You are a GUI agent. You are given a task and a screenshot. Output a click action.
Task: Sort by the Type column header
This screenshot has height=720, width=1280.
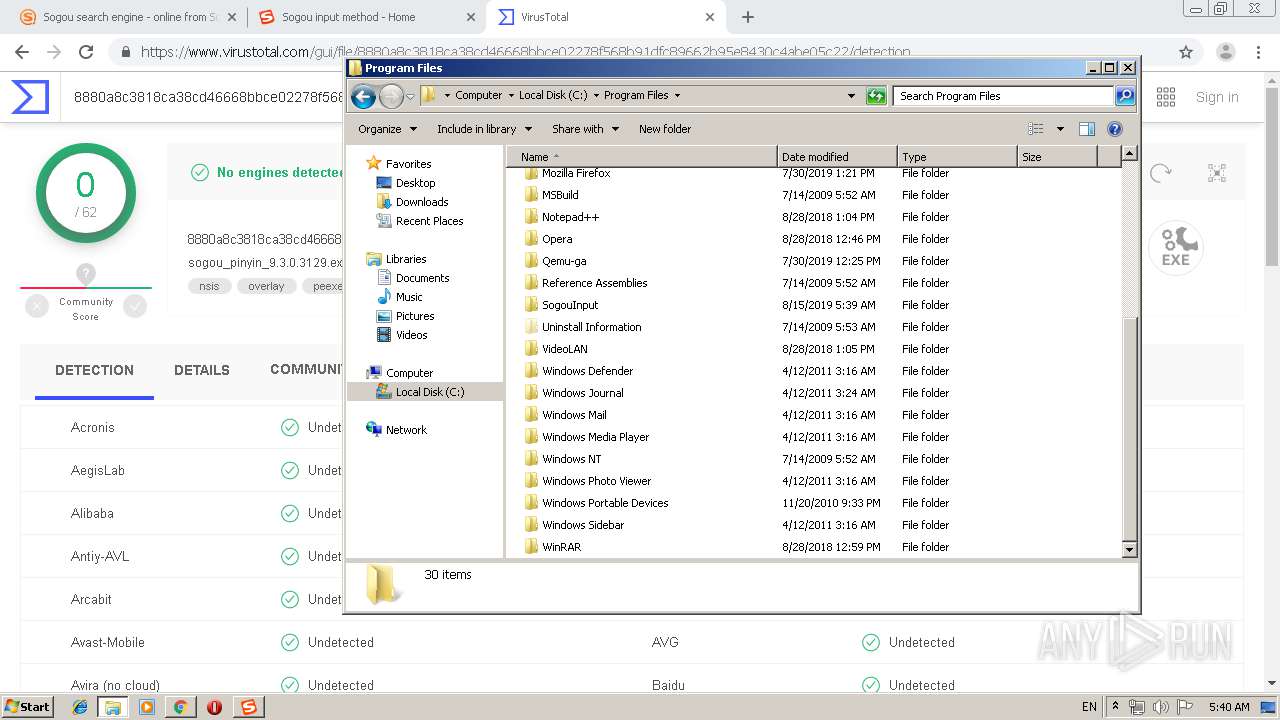tap(957, 157)
